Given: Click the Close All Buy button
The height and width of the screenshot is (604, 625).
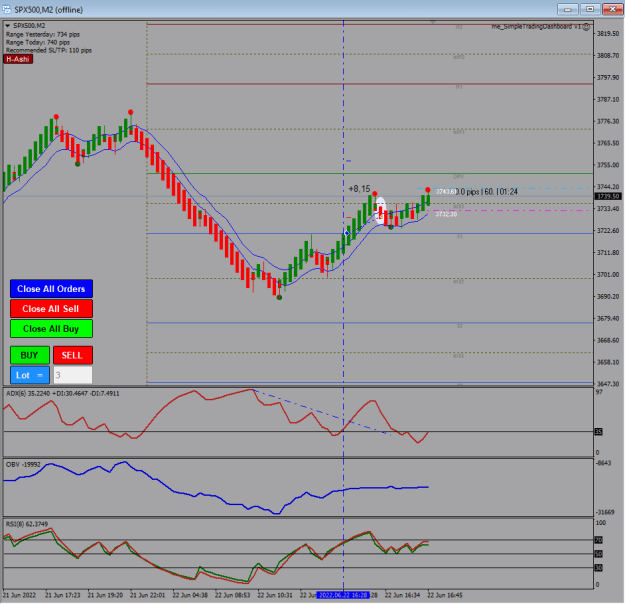Looking at the screenshot, I should coord(51,329).
